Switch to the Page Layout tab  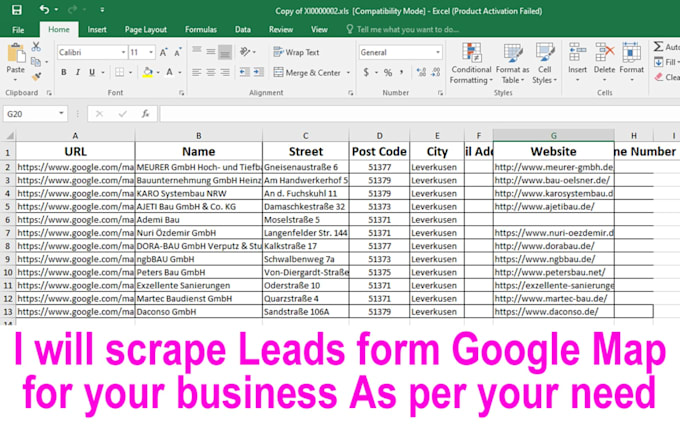[x=146, y=29]
